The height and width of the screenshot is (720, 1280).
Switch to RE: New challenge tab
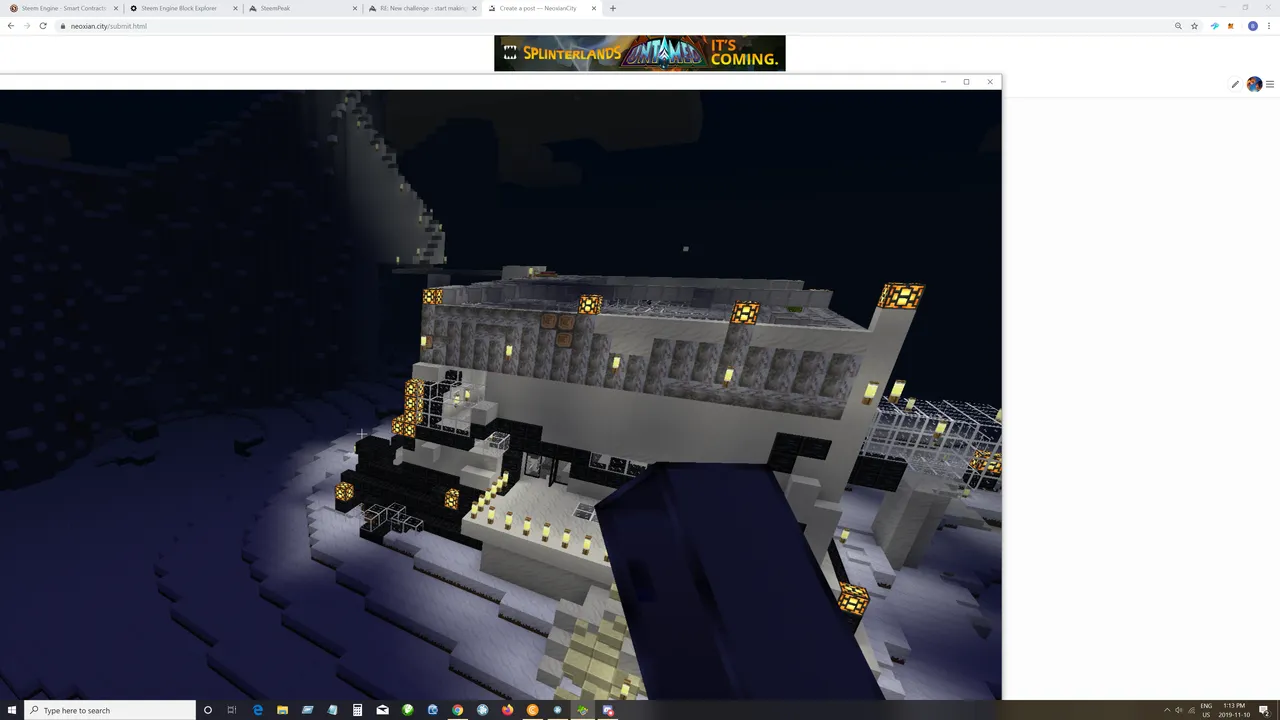coord(422,8)
